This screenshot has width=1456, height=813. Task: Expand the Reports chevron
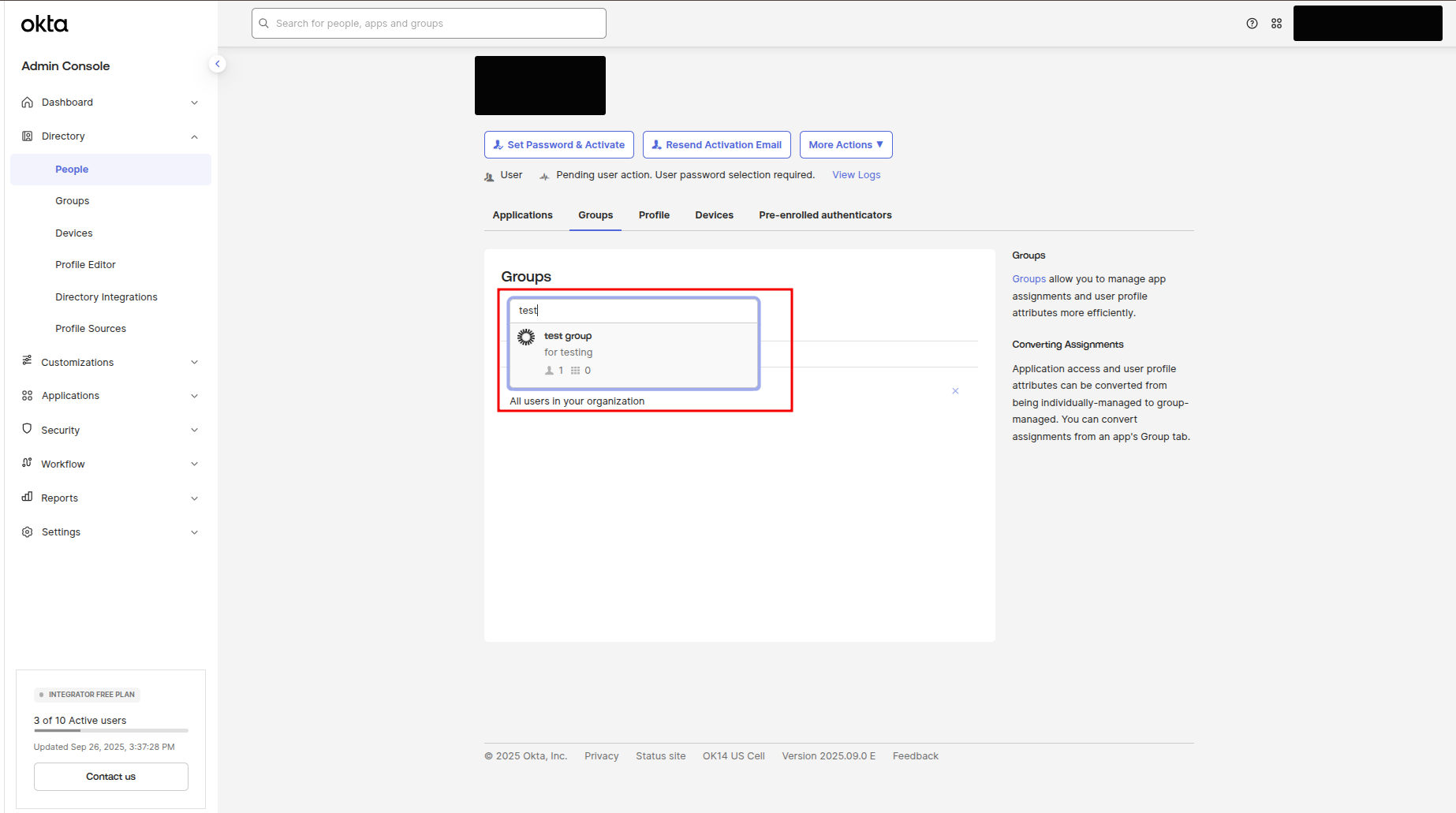point(194,498)
